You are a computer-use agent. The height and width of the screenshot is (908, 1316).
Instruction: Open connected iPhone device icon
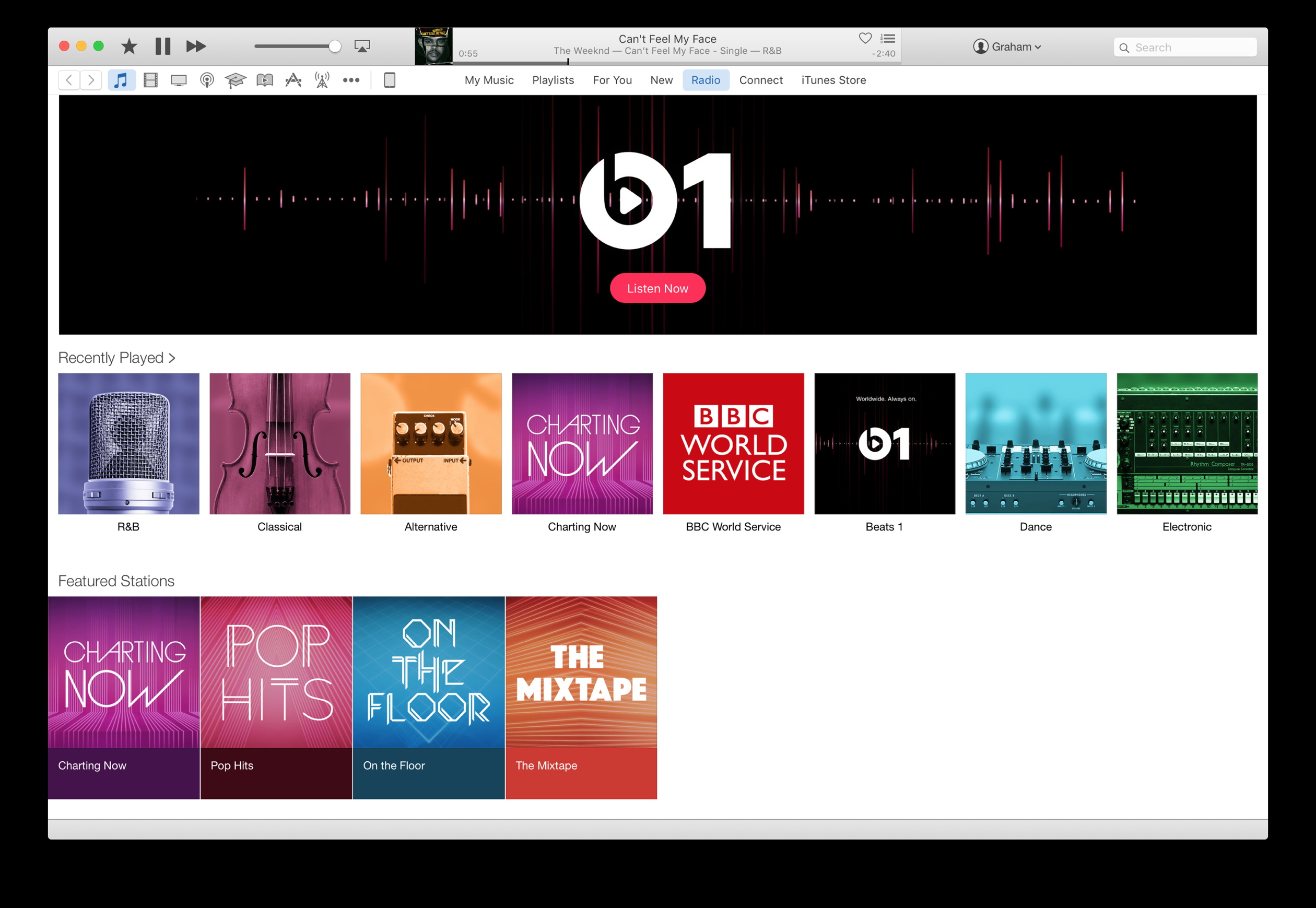click(x=390, y=80)
